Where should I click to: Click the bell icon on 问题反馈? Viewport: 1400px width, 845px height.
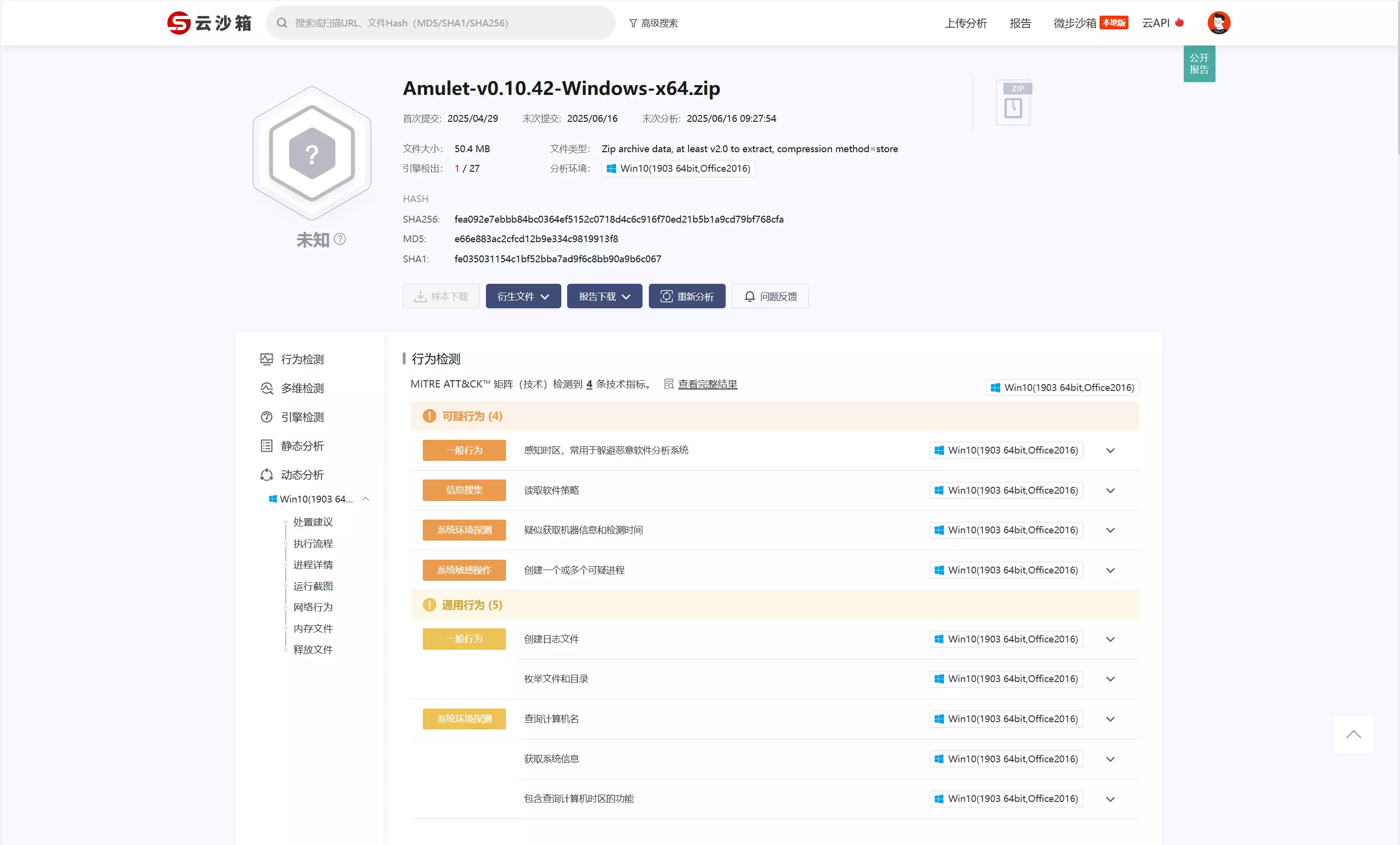point(750,297)
